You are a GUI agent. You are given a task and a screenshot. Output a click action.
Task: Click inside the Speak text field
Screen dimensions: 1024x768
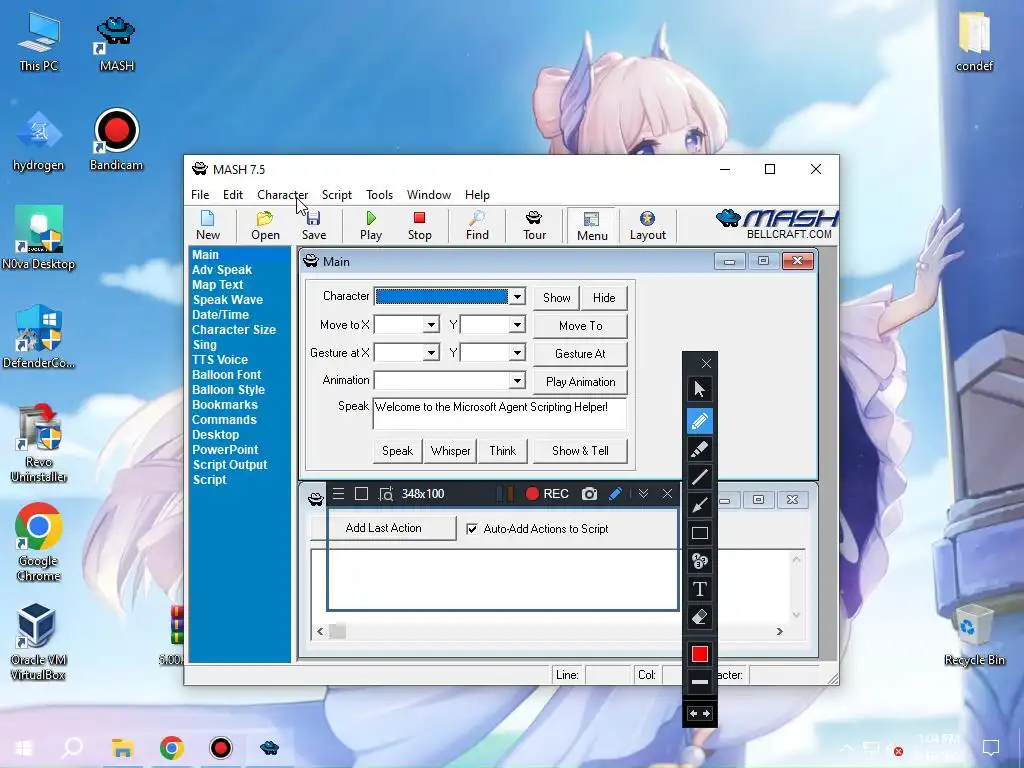(500, 413)
